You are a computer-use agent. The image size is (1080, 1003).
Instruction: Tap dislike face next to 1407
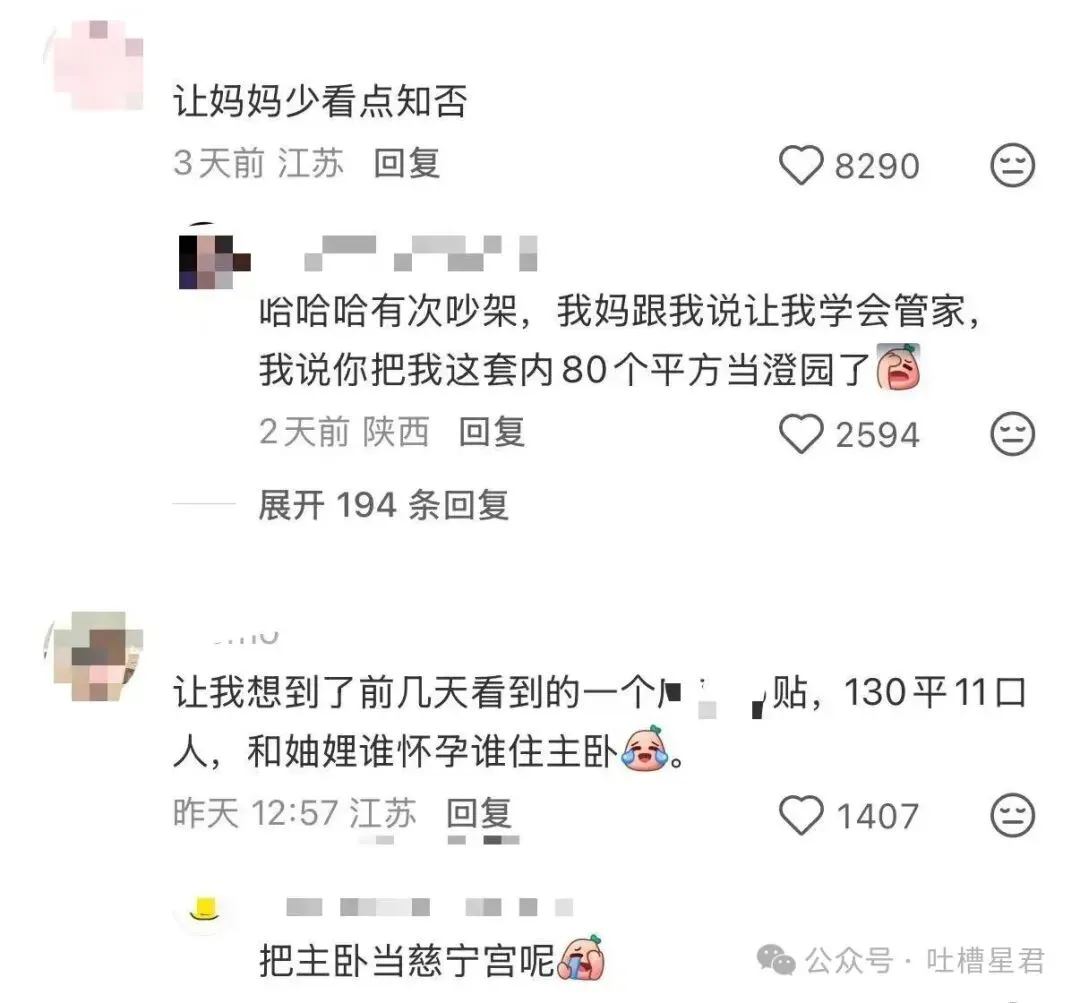click(1012, 816)
